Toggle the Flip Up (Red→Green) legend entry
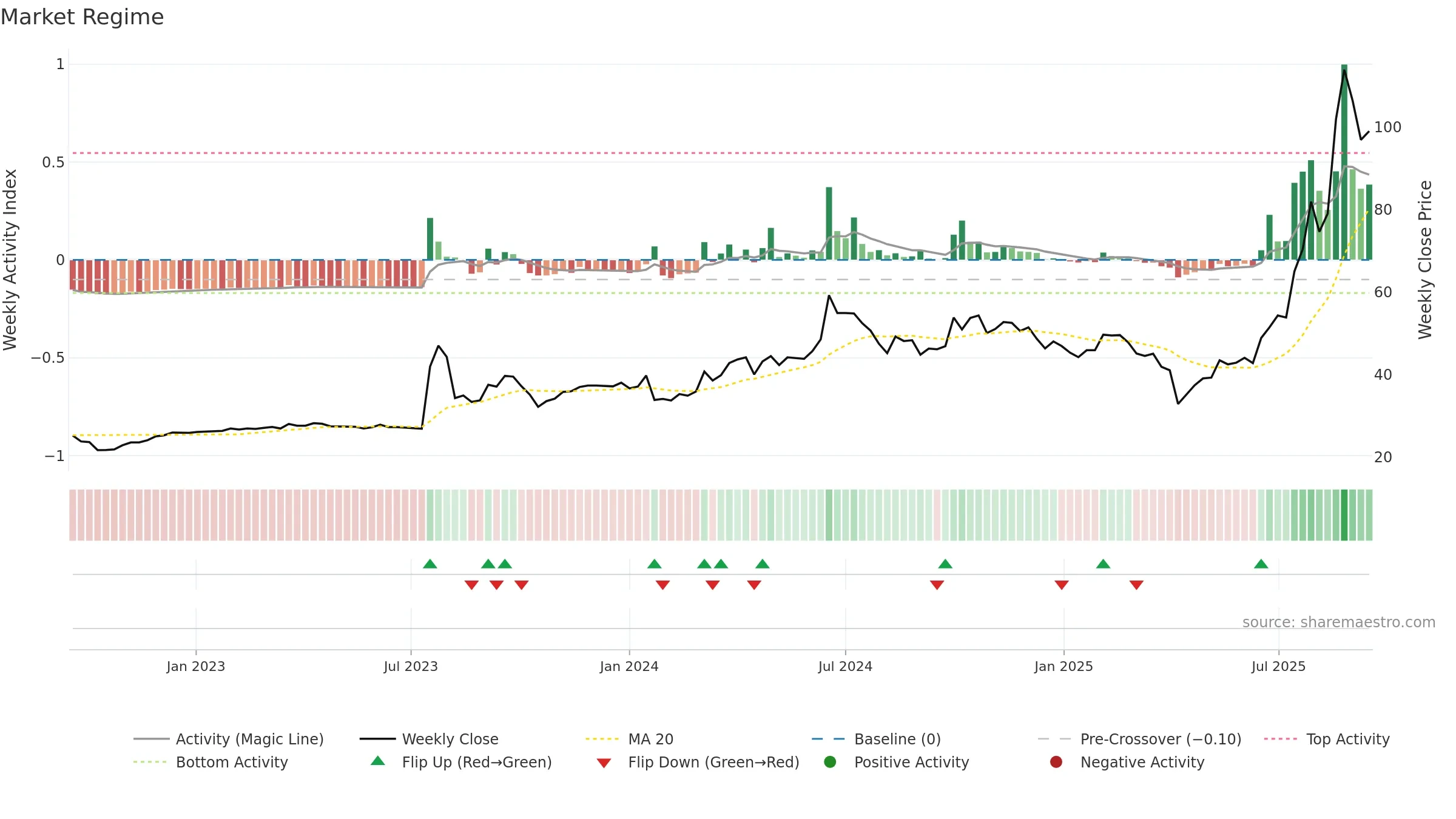Viewport: 1456px width, 819px height. tap(461, 762)
